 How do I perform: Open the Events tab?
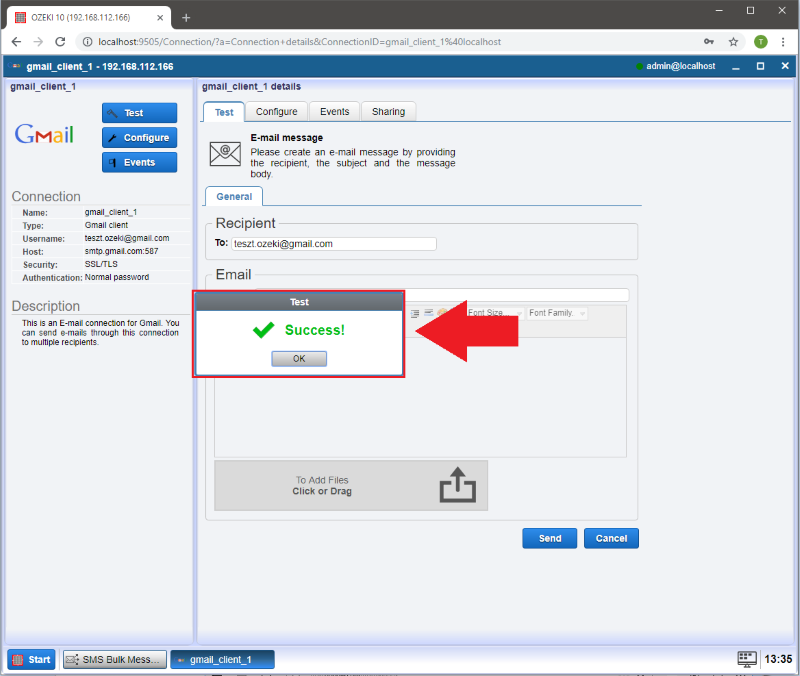334,112
